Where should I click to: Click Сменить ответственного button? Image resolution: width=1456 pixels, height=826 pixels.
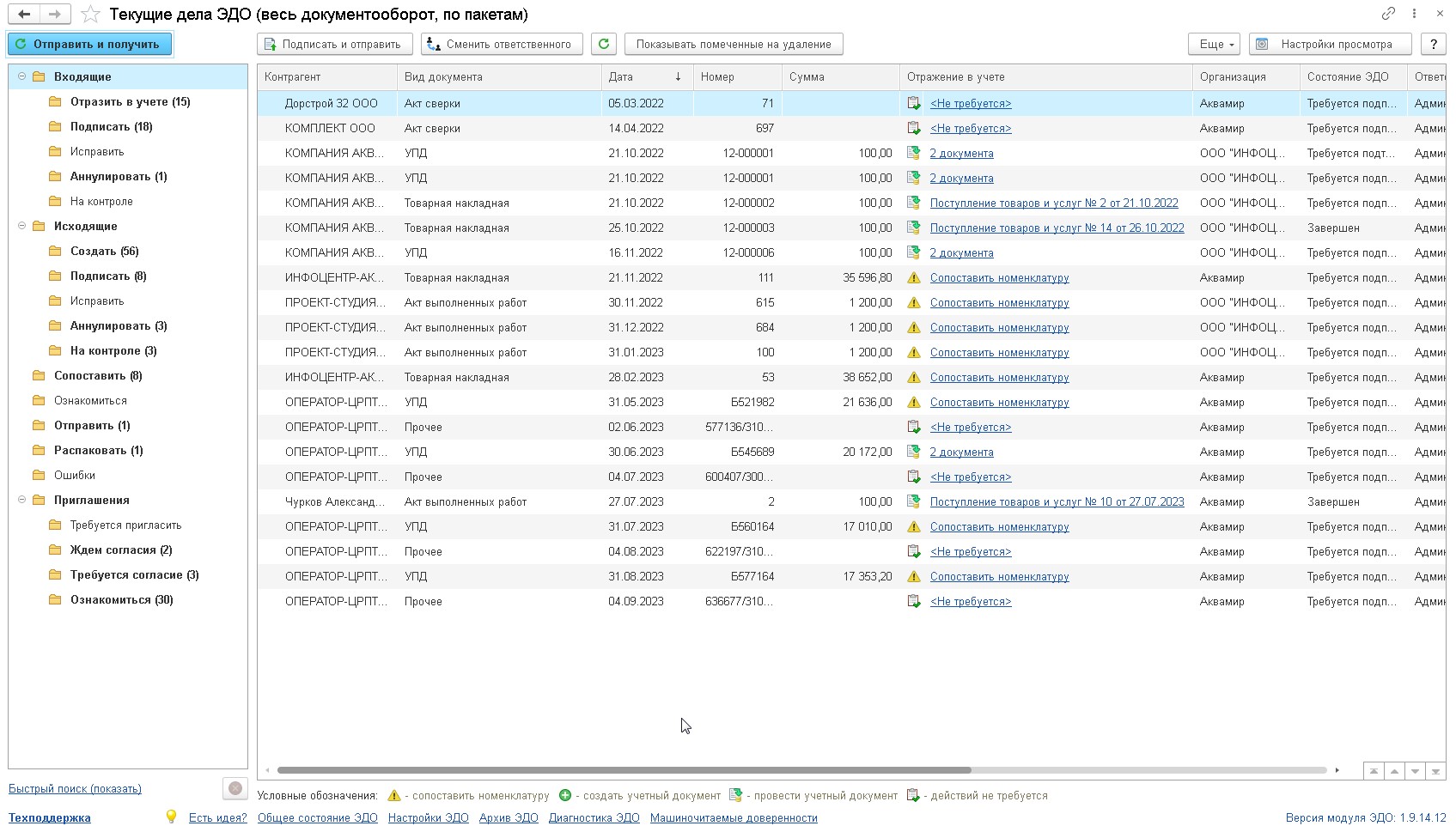pyautogui.click(x=502, y=44)
